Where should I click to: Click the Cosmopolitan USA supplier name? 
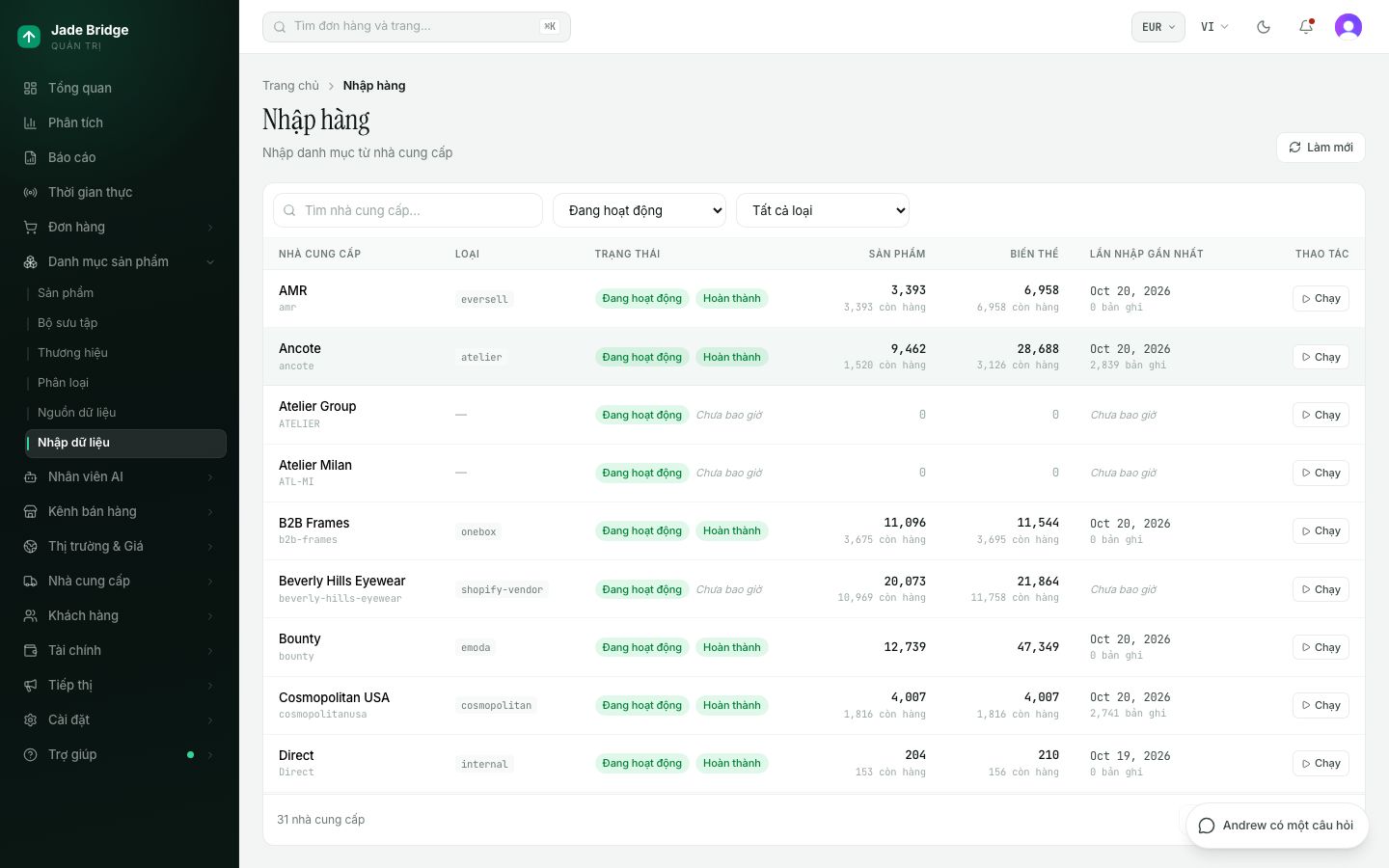coord(334,697)
